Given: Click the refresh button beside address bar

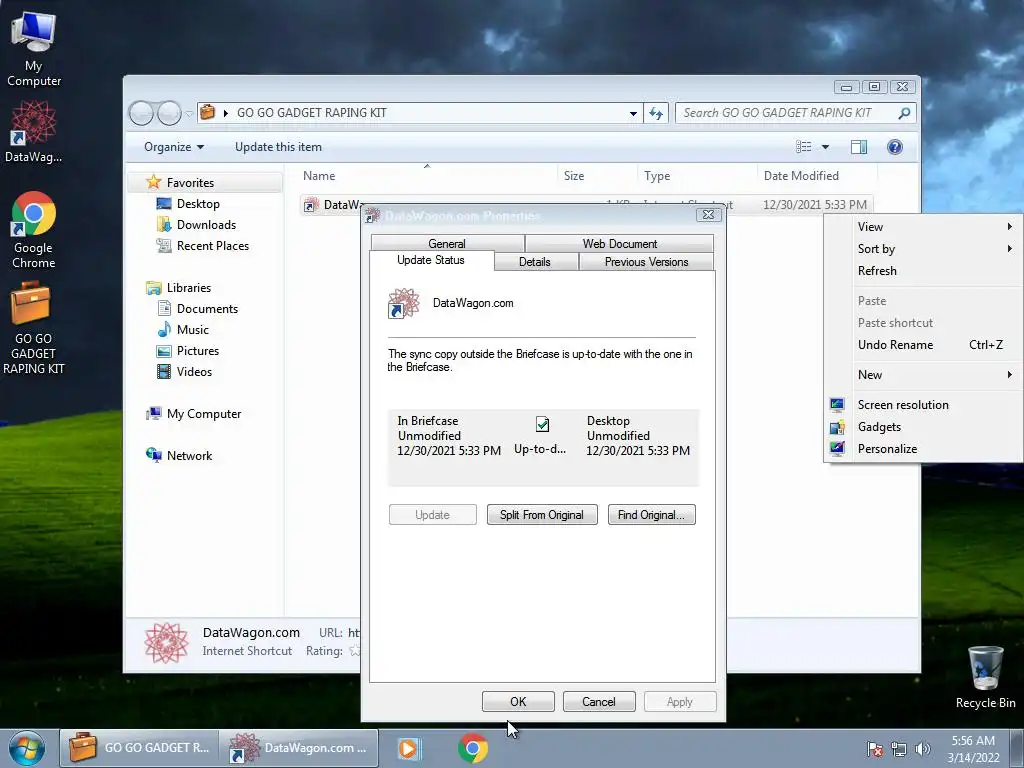Looking at the screenshot, I should click(656, 113).
